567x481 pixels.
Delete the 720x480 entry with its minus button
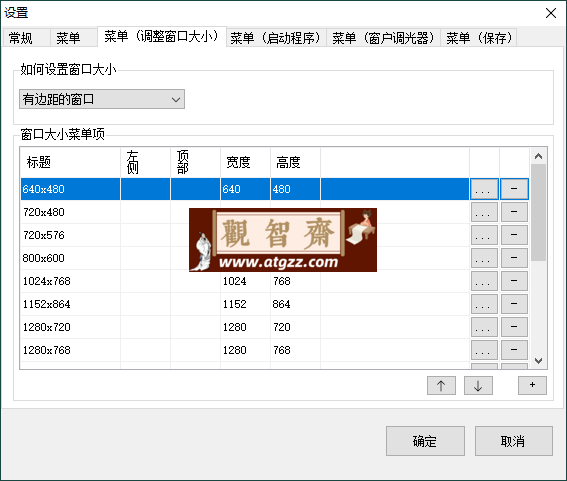[x=514, y=212]
